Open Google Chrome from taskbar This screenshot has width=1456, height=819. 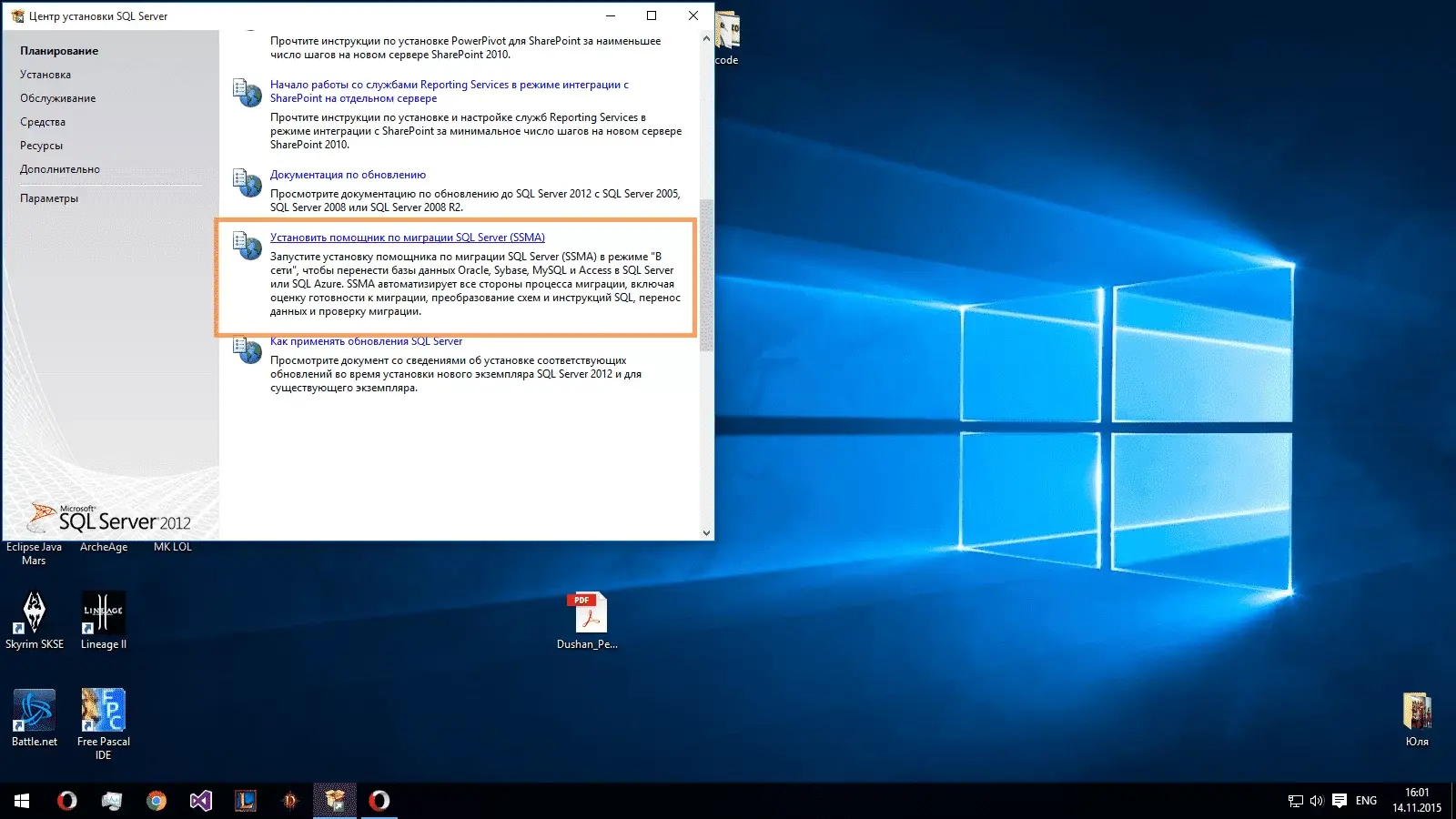click(x=157, y=801)
